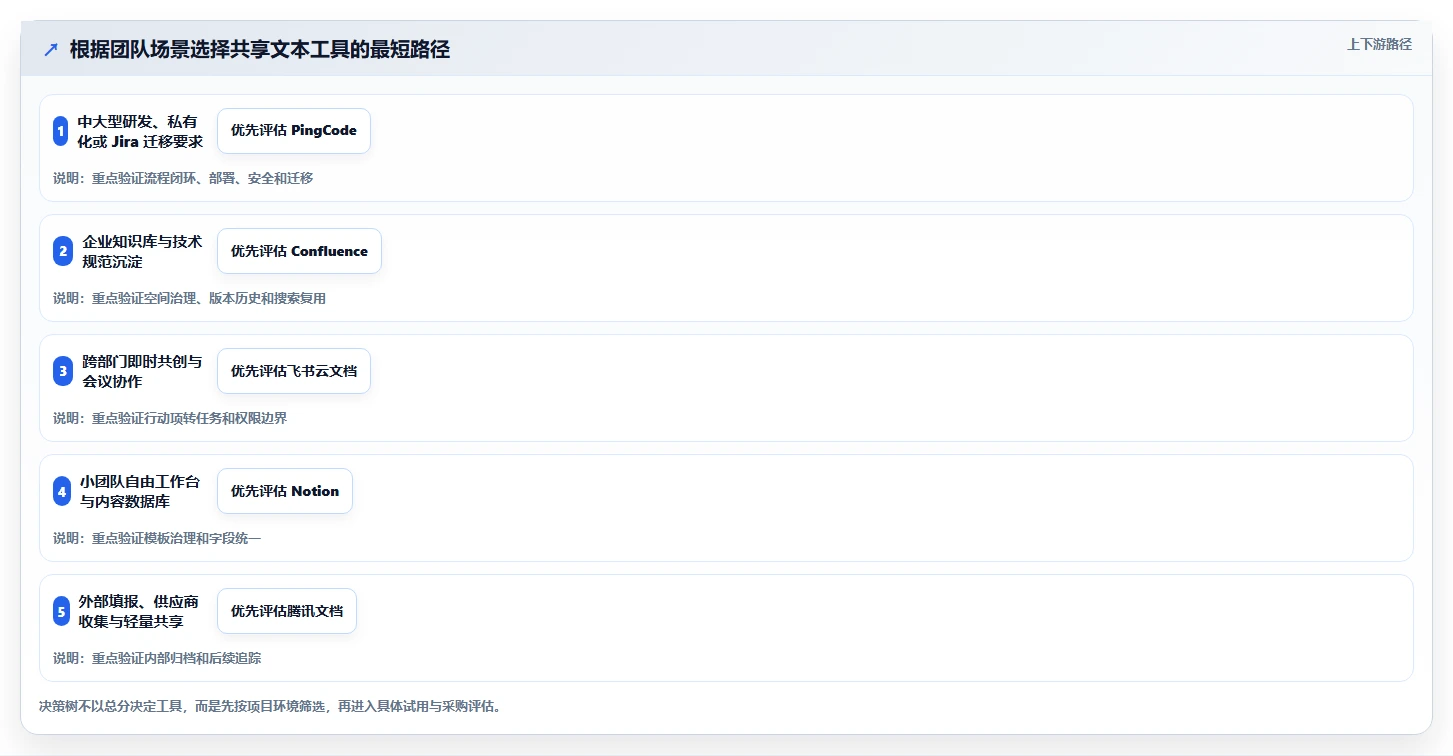Click the text 外部填报、供应商收集与轻量共享
Viewport: 1453px width, 756px height.
tap(139, 611)
